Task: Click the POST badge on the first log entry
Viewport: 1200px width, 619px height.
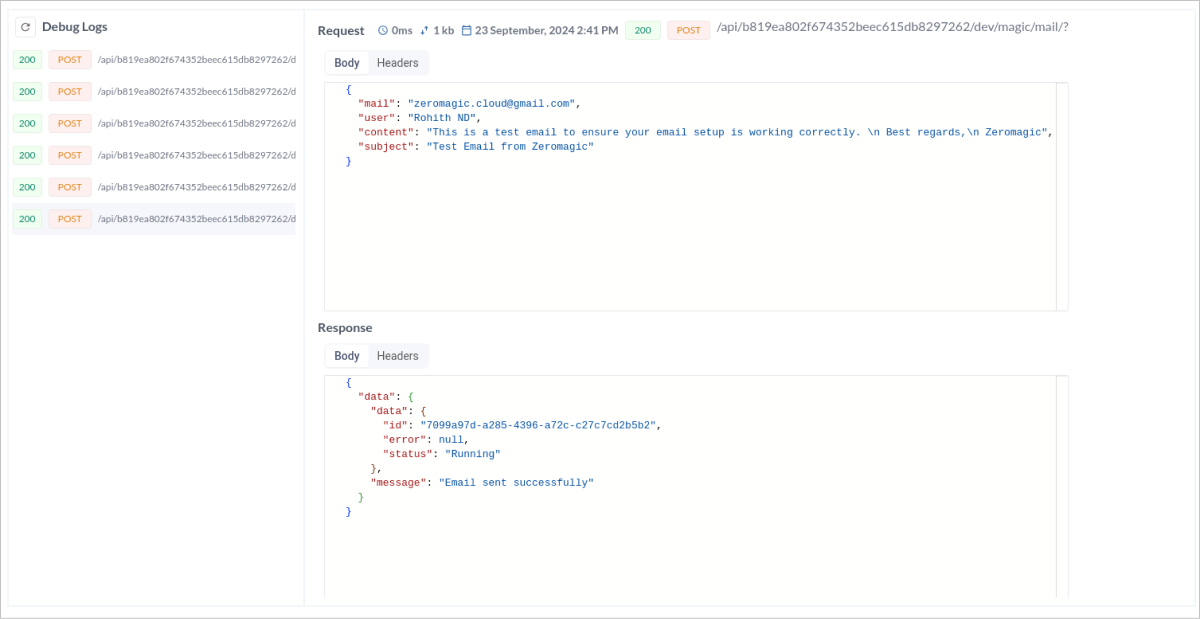Action: click(69, 60)
